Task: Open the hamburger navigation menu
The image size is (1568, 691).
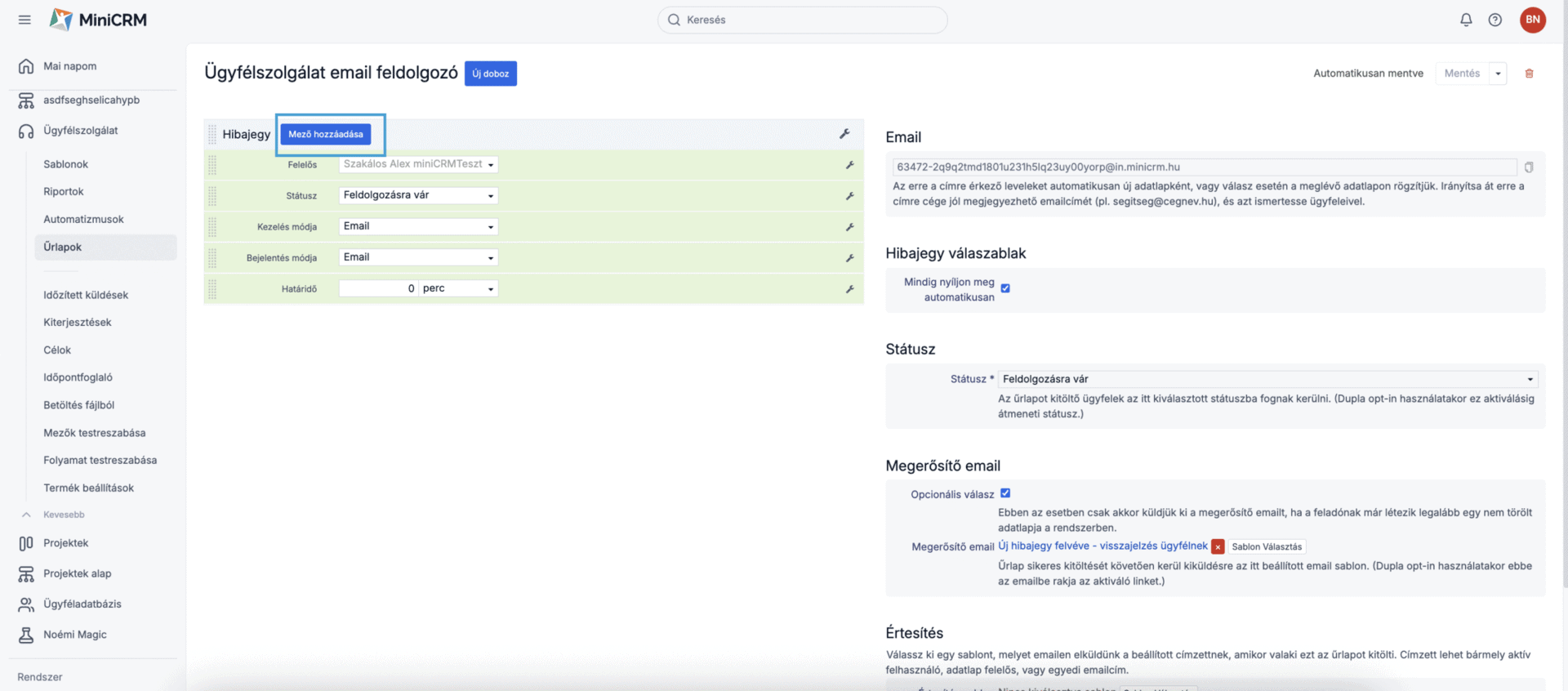Action: (24, 20)
